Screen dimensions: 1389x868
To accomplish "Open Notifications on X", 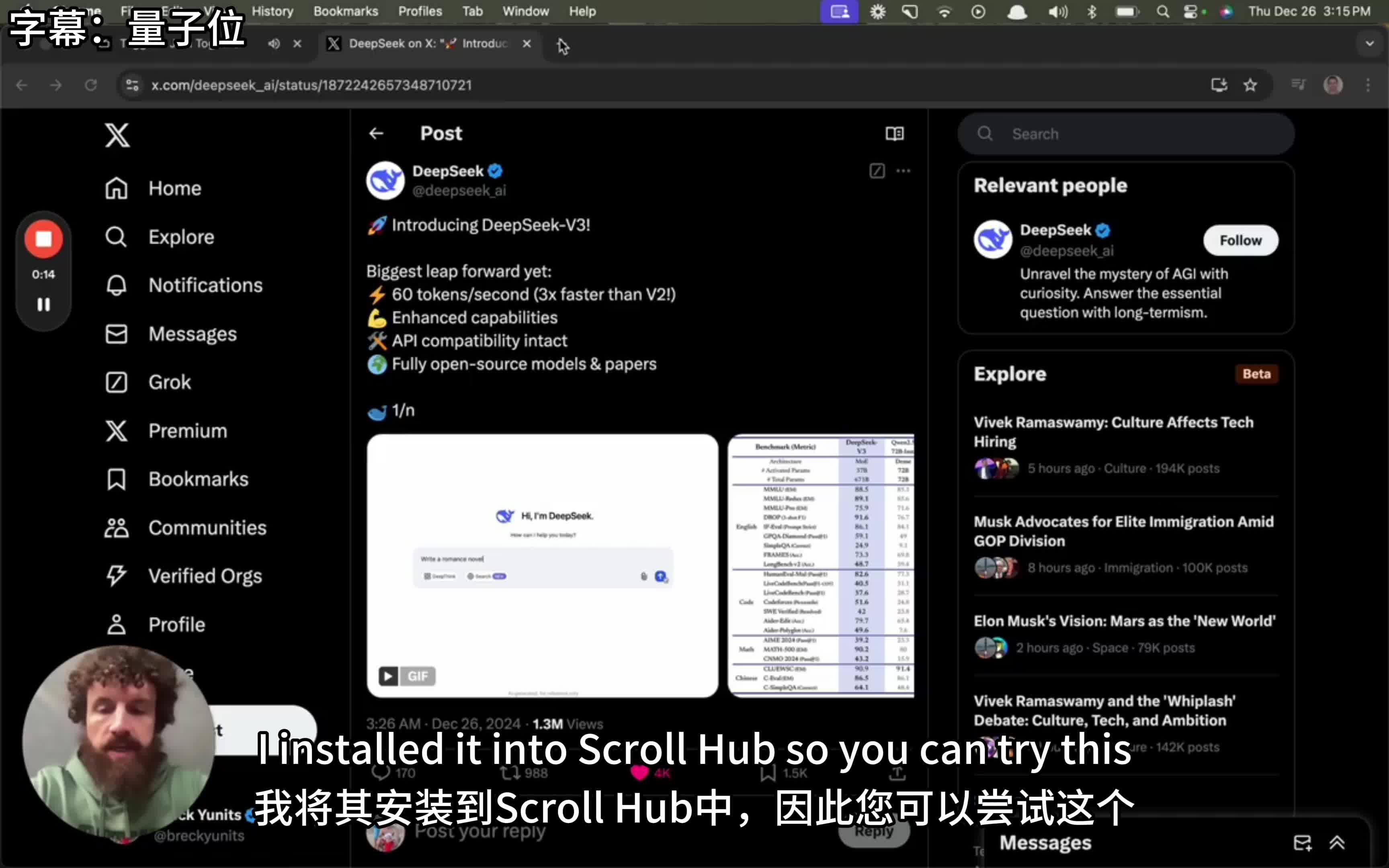I will click(204, 285).
